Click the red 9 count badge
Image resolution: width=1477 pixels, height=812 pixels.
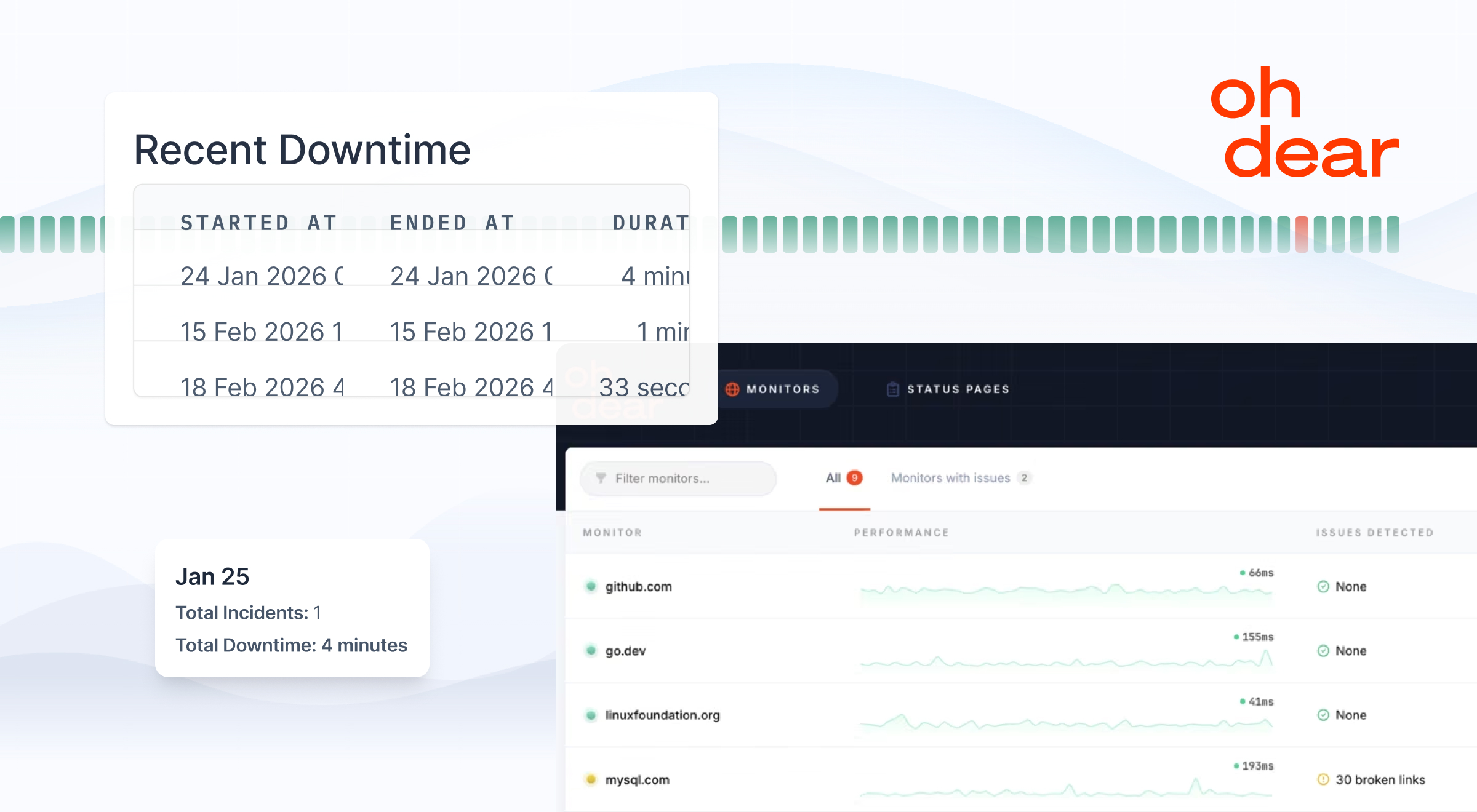coord(854,478)
